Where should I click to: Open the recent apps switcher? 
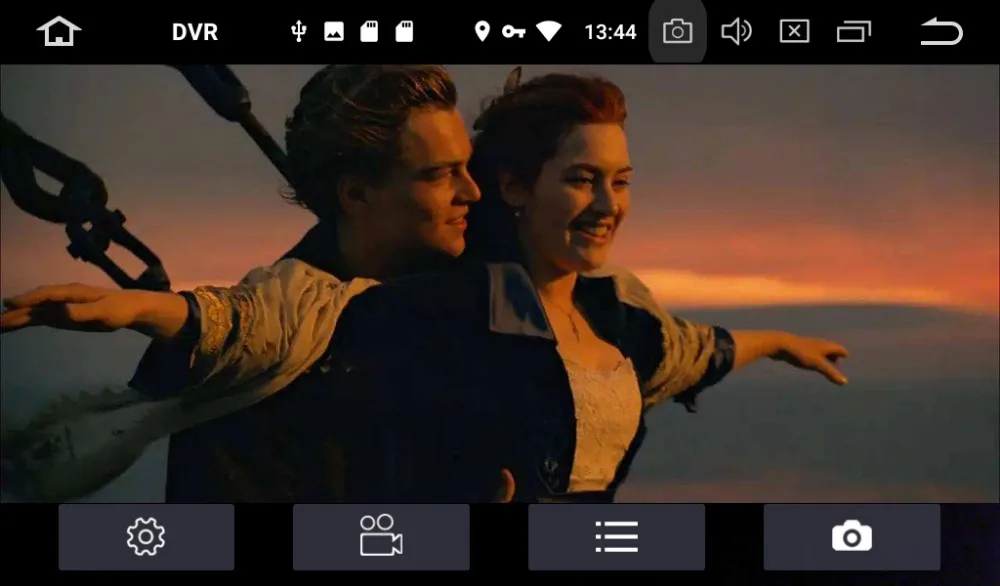point(855,31)
